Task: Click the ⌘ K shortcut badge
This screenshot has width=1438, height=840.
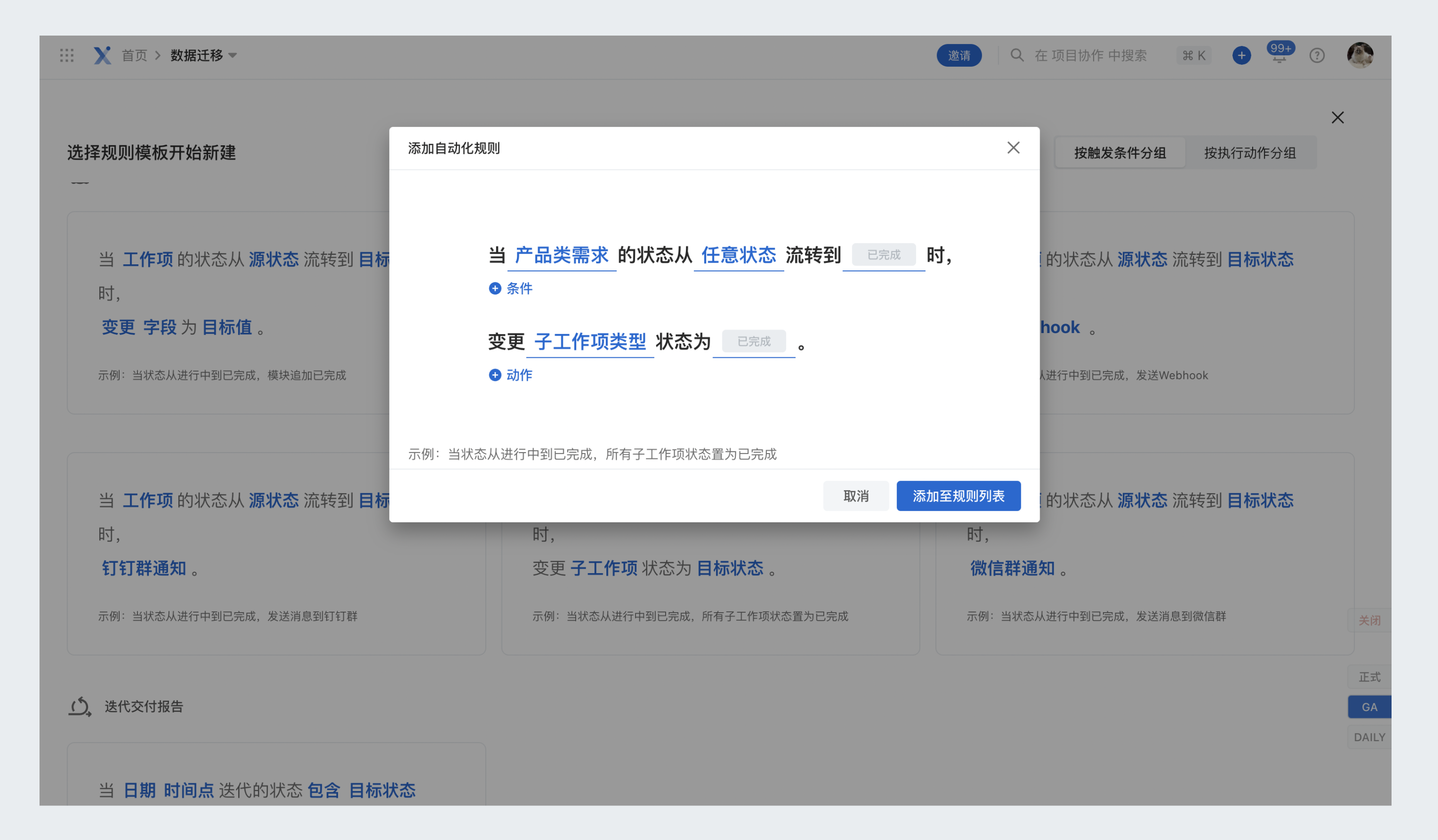Action: [x=1194, y=55]
